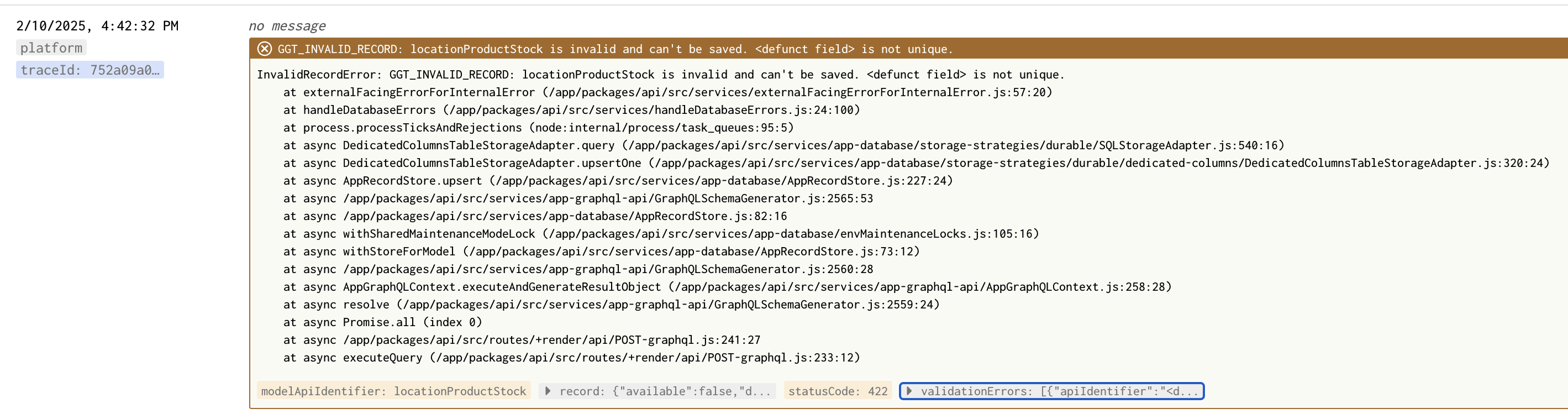The image size is (1568, 419).
Task: Expand the validationErrors disclosure triangle
Action: click(x=909, y=391)
